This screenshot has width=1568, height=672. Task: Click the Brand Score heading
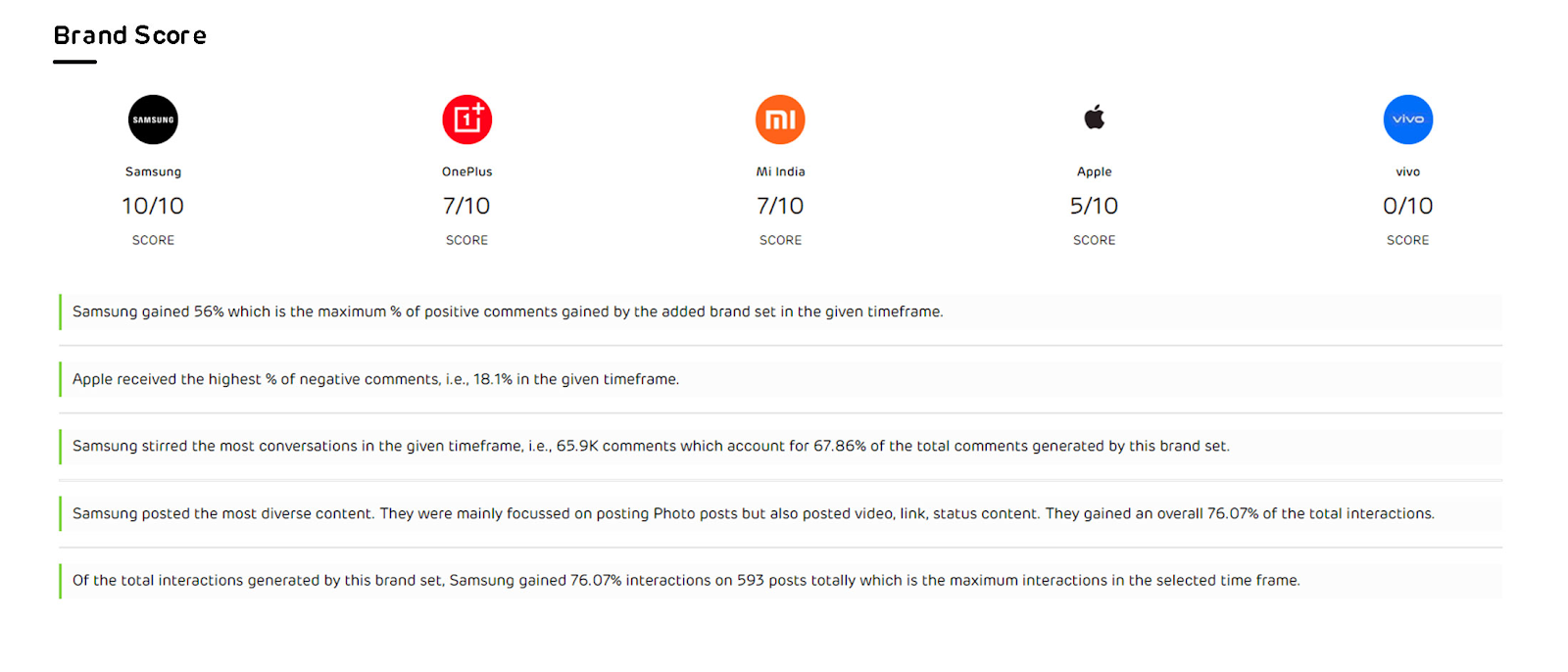130,36
